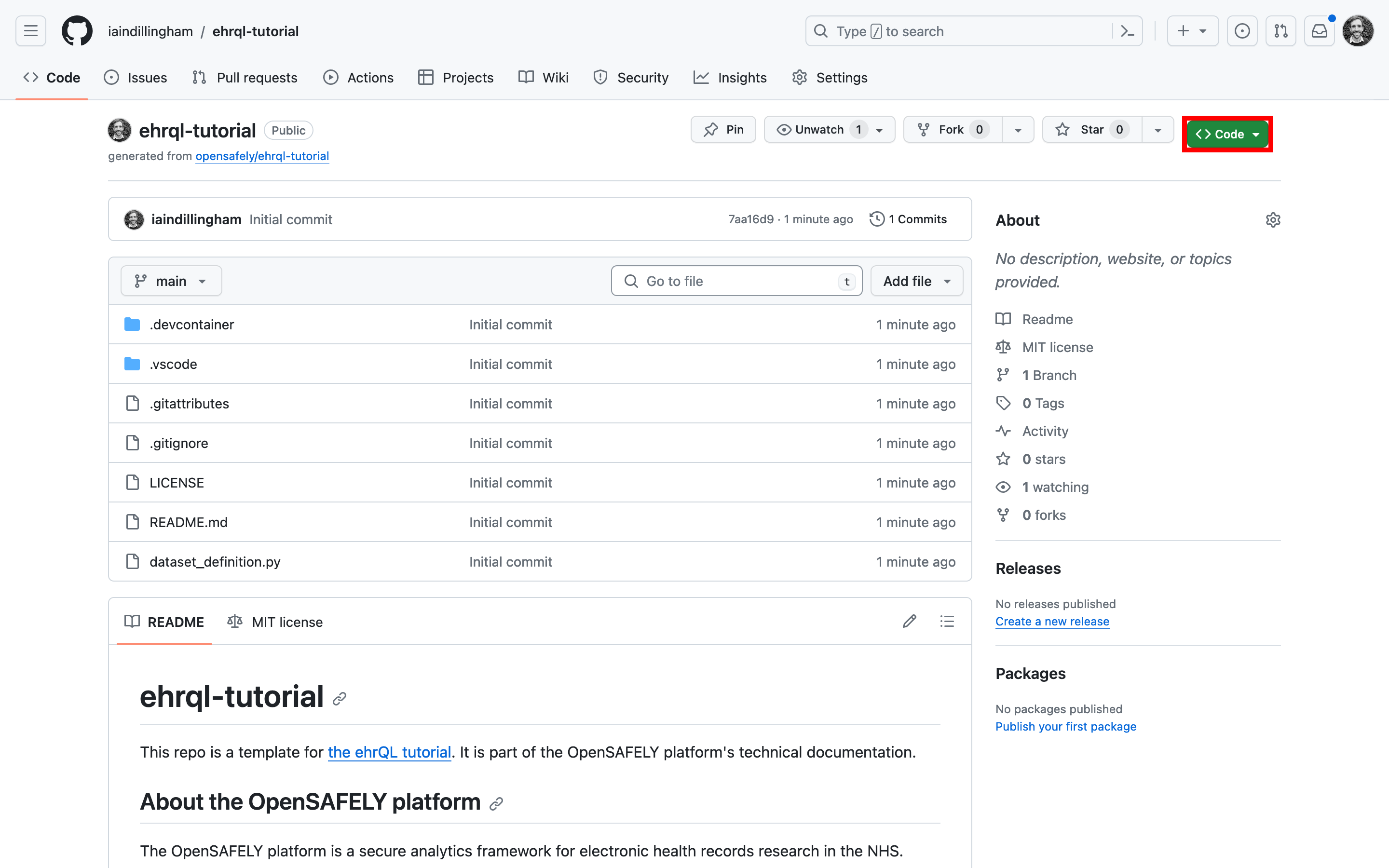Open the ehrQL tutorial hyperlink
1389x868 pixels.
[x=389, y=752]
